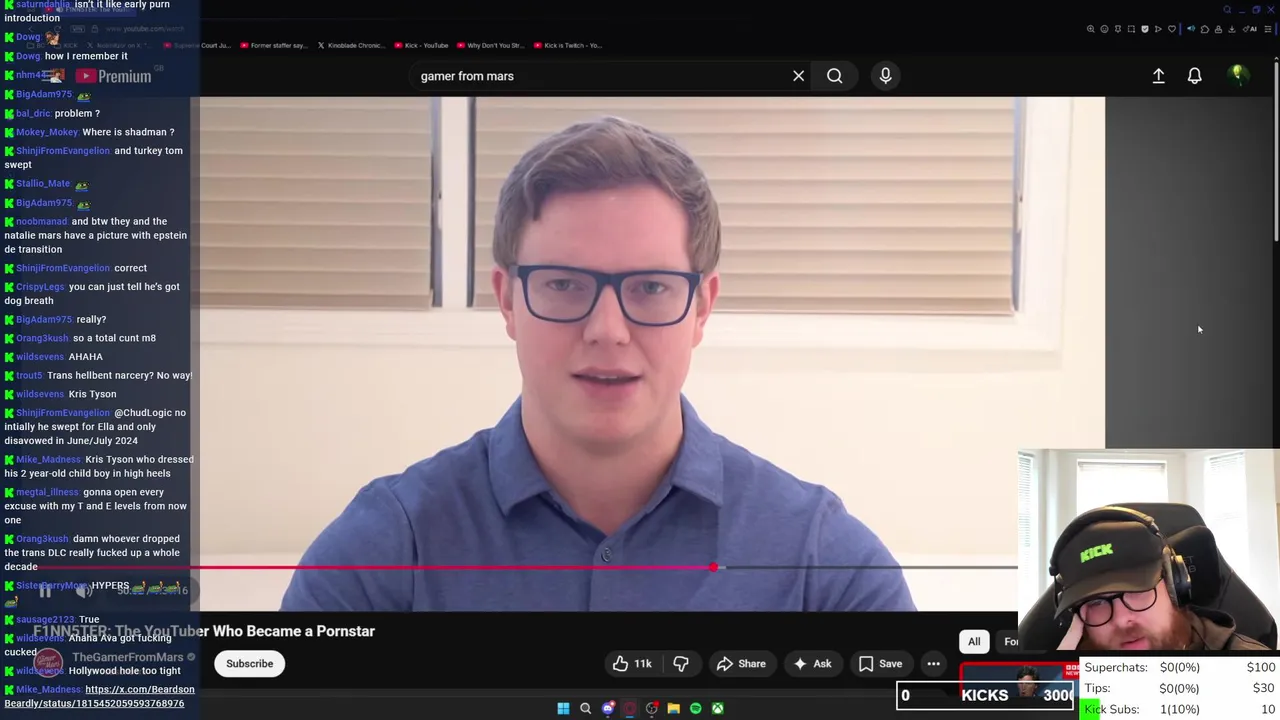The image size is (1280, 720).
Task: Click the send flow arrow icon
Action: pyautogui.click(x=1158, y=29)
